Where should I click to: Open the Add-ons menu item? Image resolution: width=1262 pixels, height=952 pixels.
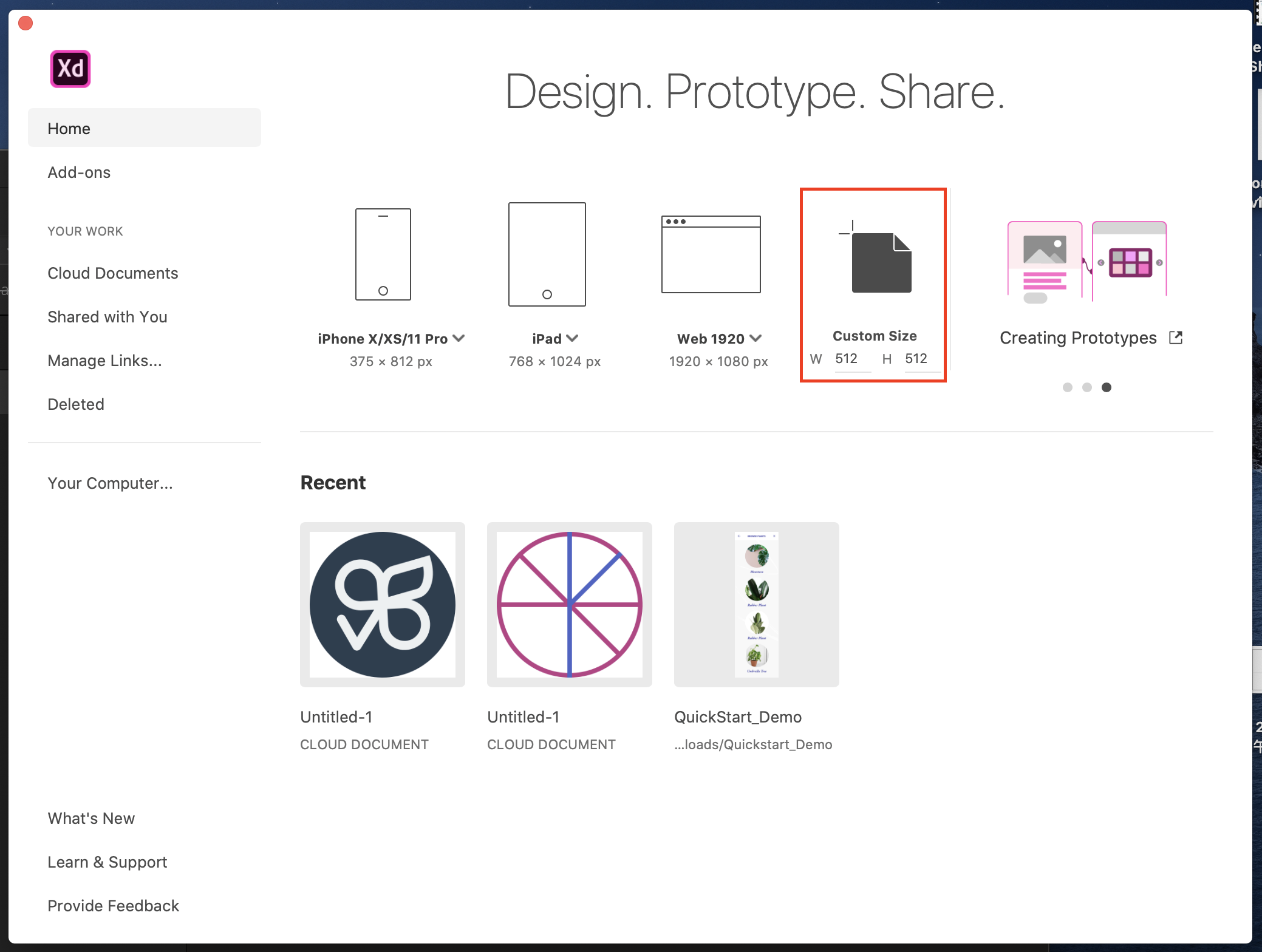[79, 172]
